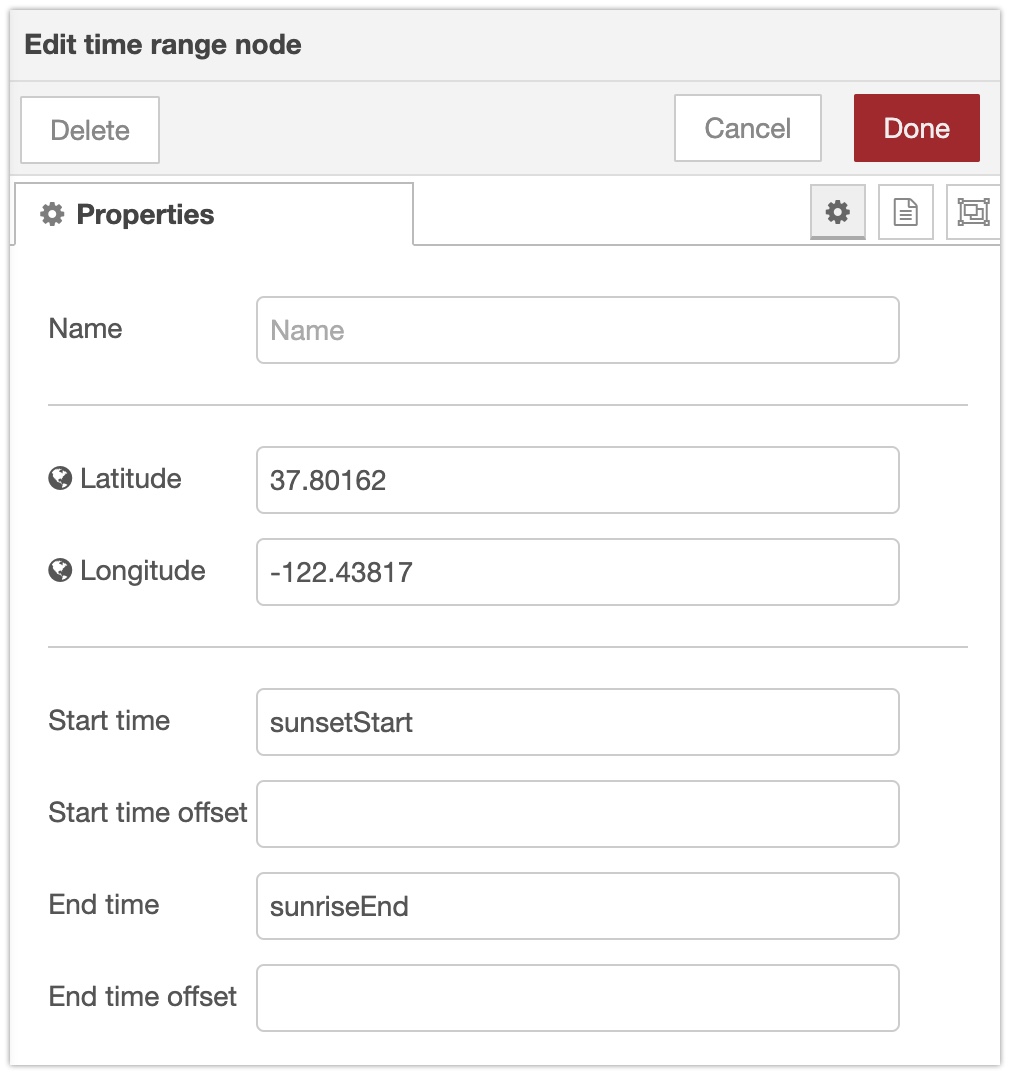The width and height of the screenshot is (1010, 1075).
Task: Click the globe icon beside Latitude
Action: pos(60,479)
